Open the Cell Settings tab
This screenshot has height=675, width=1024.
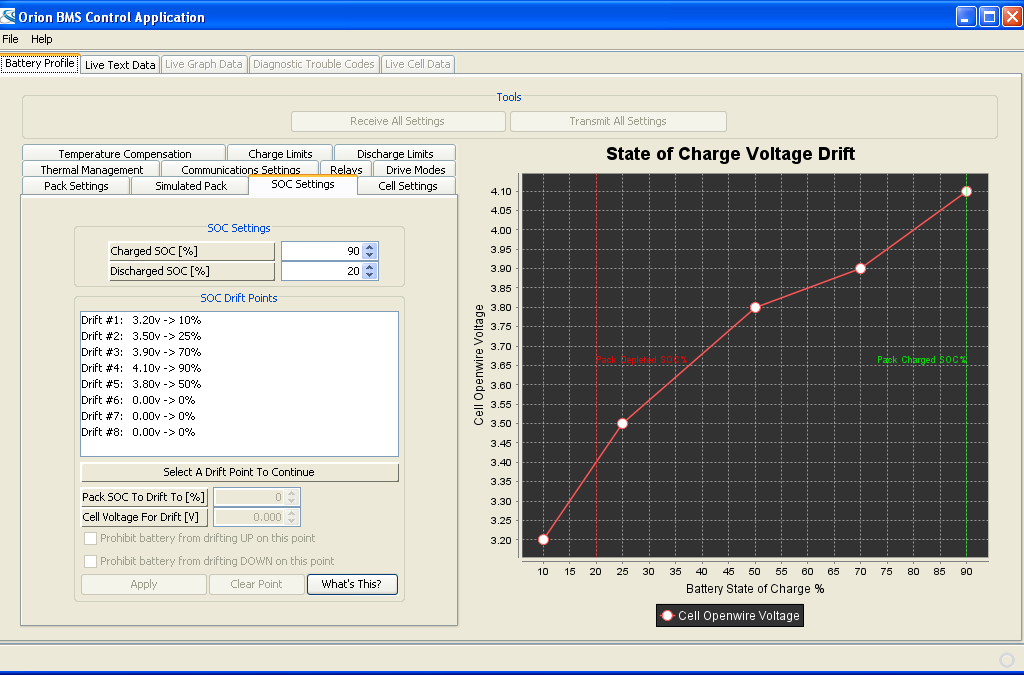point(408,186)
